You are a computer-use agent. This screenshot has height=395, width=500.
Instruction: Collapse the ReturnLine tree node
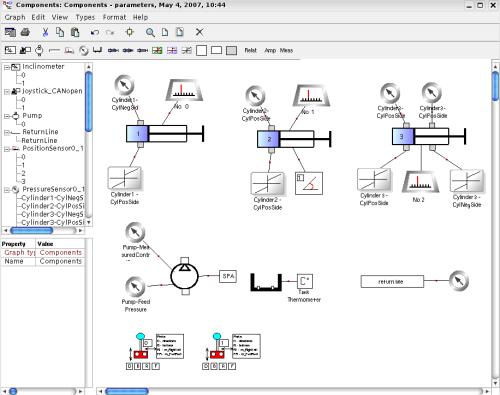[6, 133]
